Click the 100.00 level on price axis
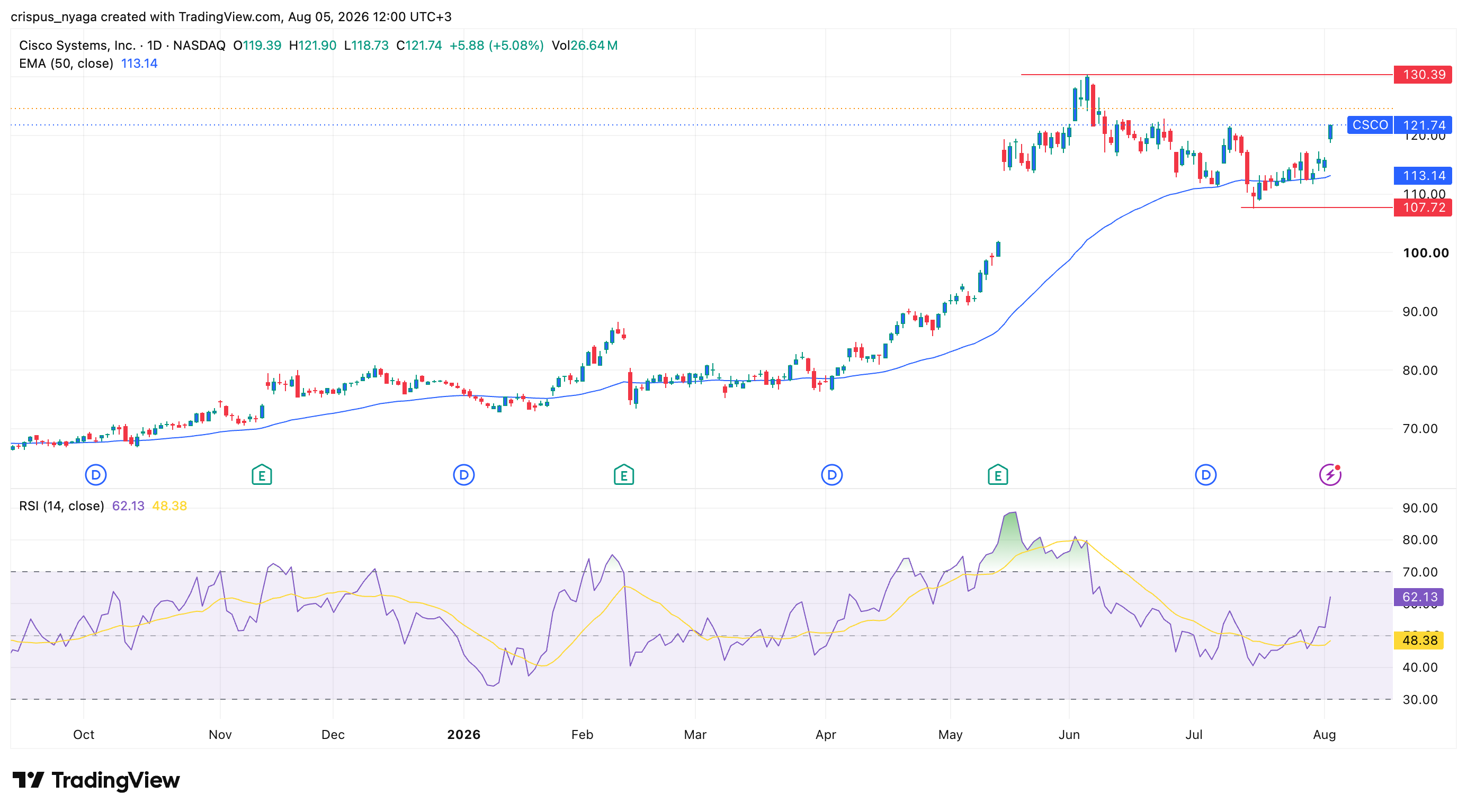The width and height of the screenshot is (1467, 812). pos(1426,253)
